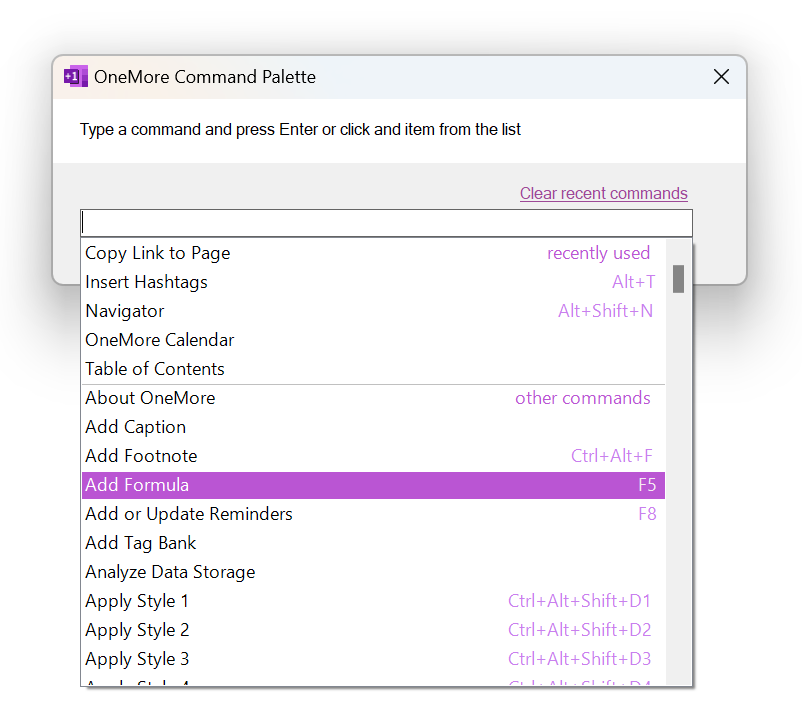This screenshot has height=704, width=802.
Task: Click the scrollbar thumb to scroll the list
Action: click(x=678, y=280)
